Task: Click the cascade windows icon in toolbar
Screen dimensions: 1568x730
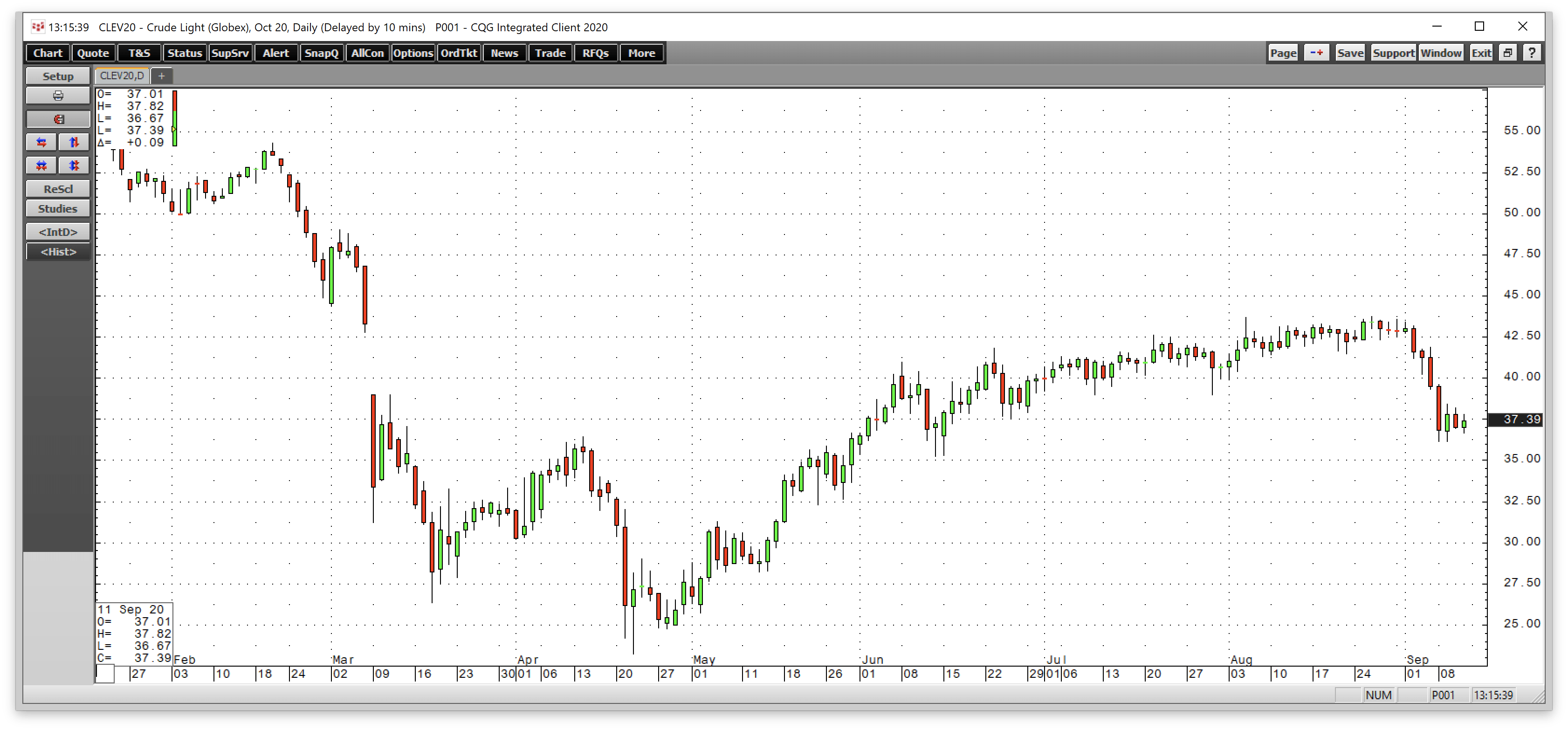Action: tap(1508, 53)
